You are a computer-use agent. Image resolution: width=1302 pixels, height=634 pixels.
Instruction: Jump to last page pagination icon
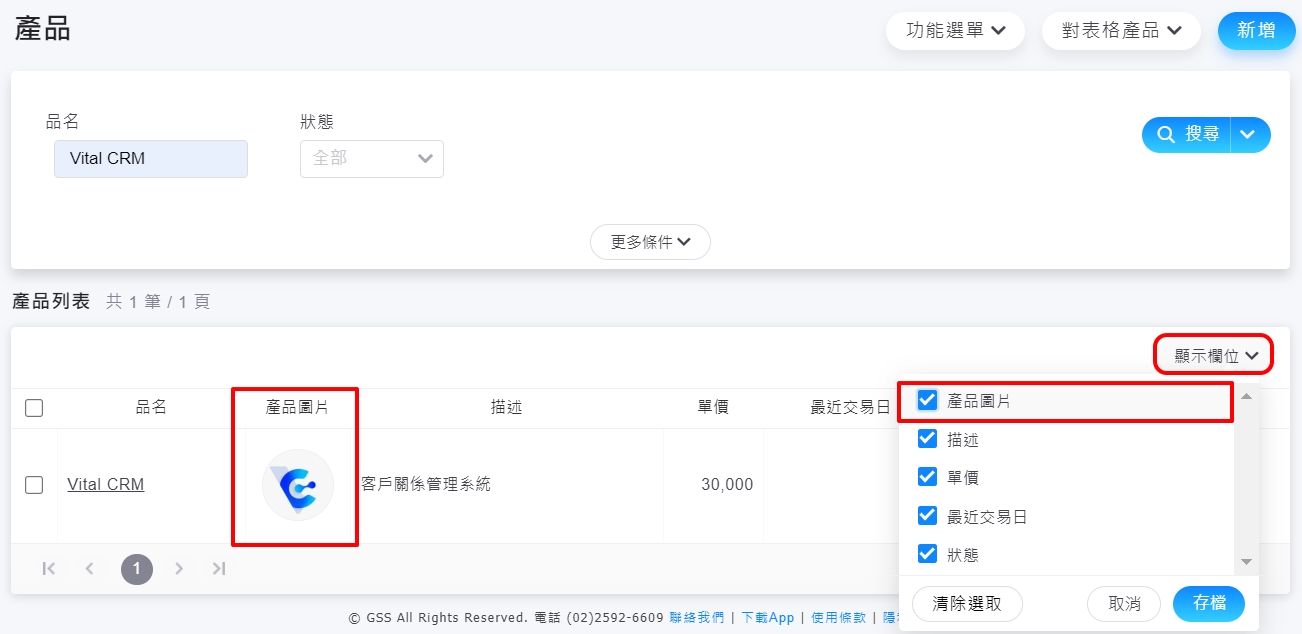pyautogui.click(x=219, y=569)
